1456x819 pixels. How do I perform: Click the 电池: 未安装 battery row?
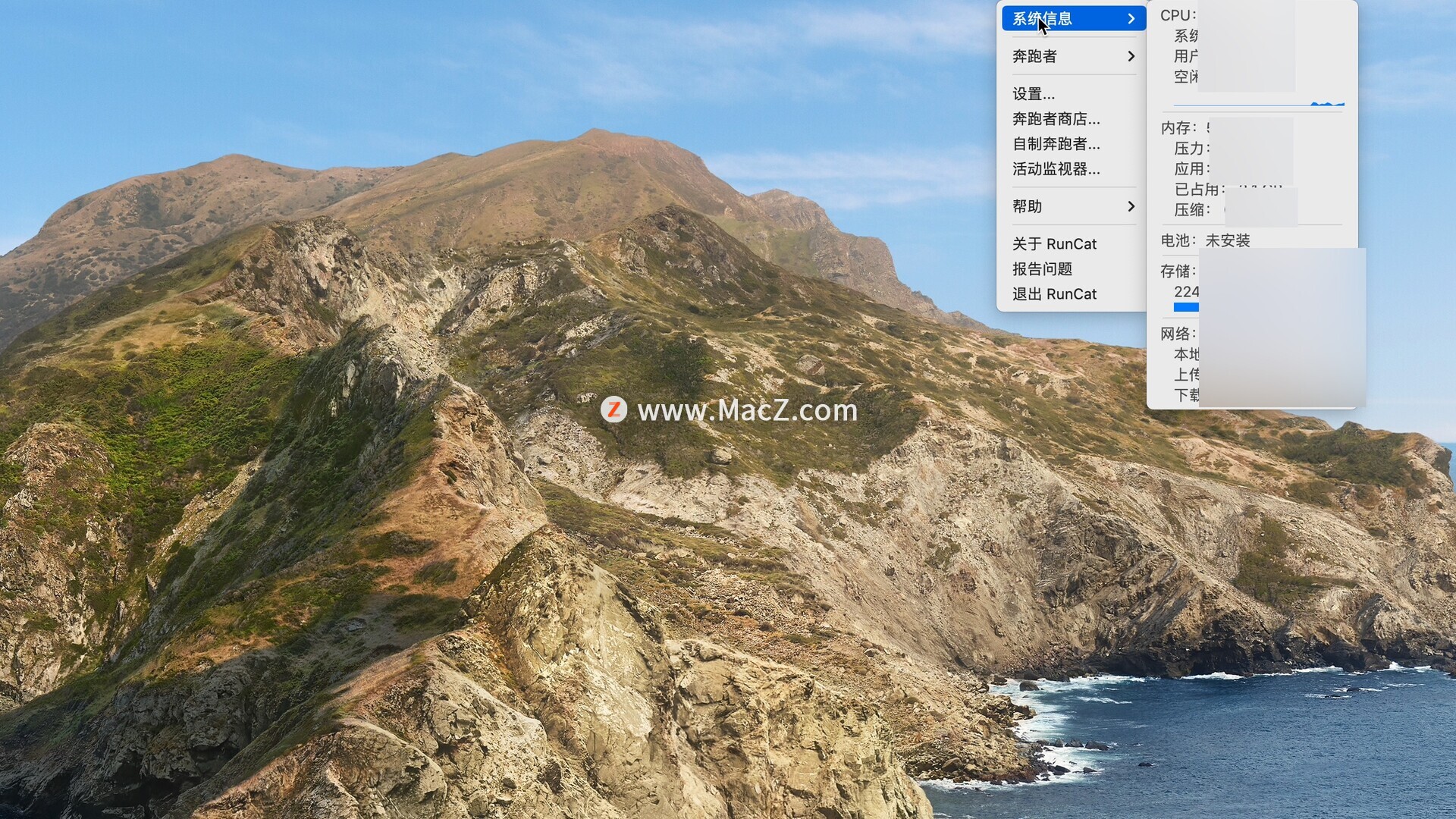click(1205, 240)
